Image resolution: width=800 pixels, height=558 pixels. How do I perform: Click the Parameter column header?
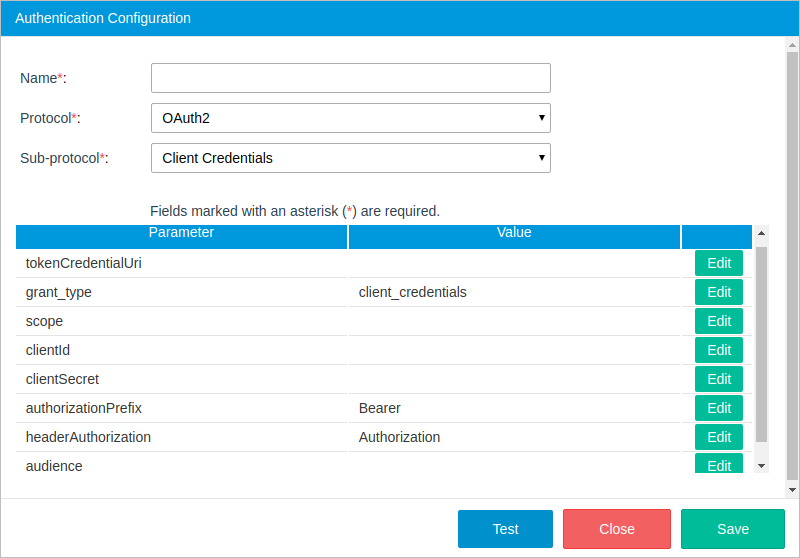181,234
